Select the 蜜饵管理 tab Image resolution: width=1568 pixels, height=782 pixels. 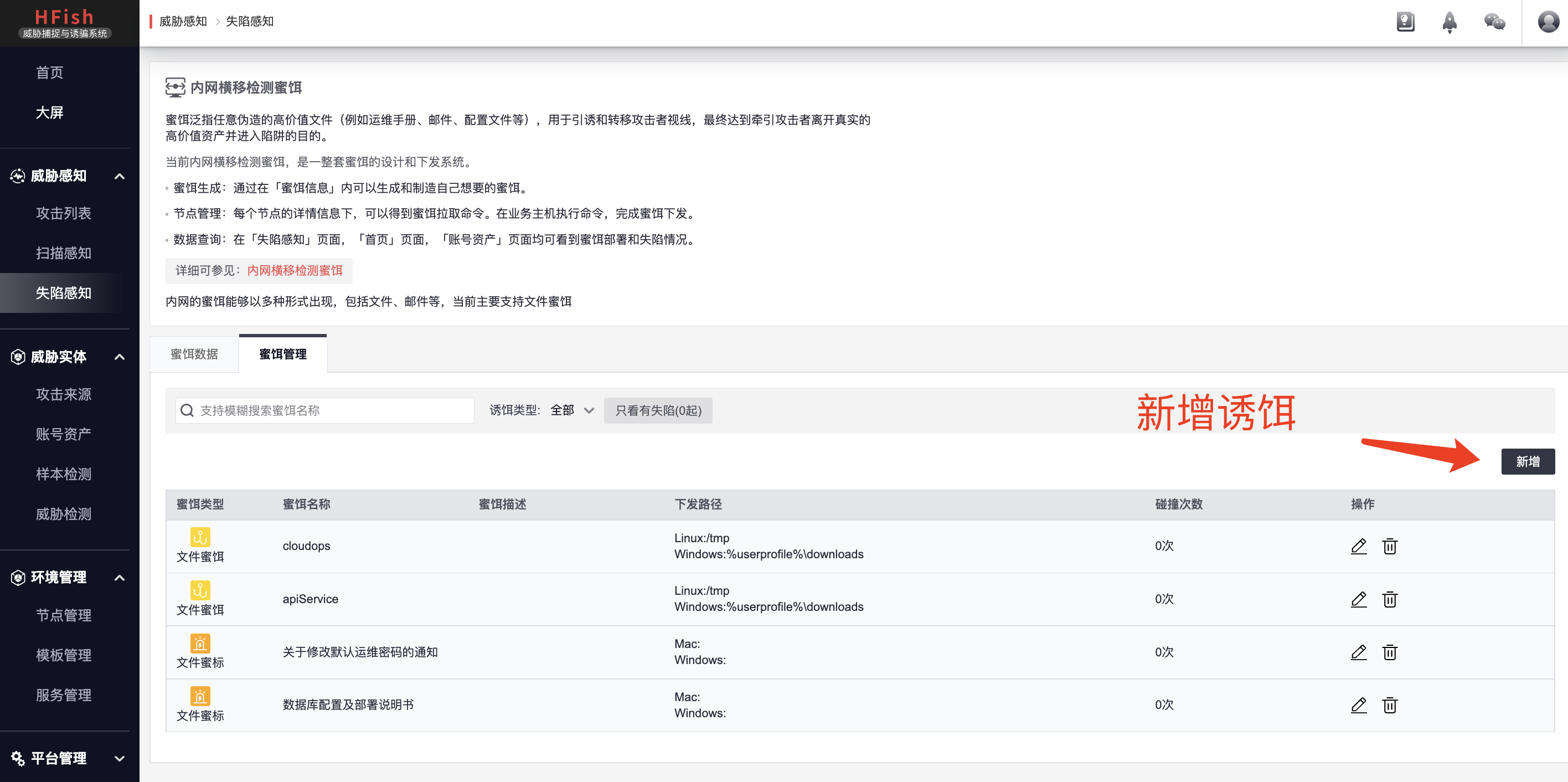283,354
